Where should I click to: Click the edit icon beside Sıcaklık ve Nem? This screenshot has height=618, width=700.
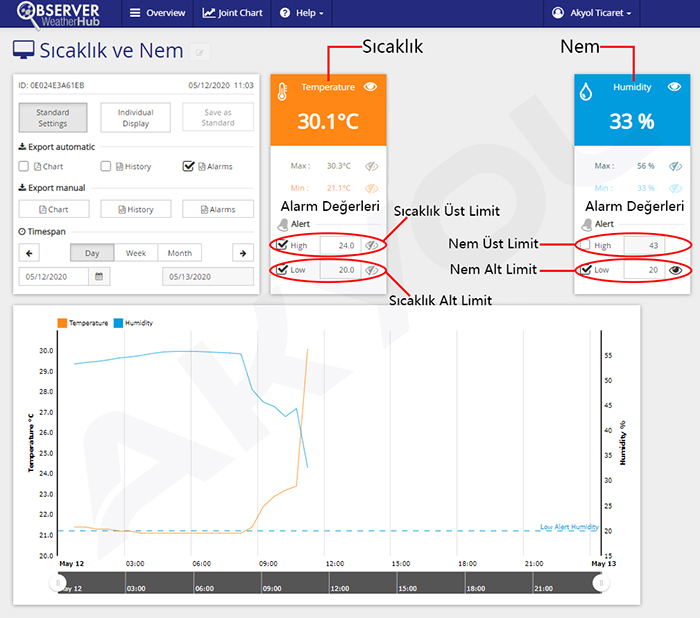pos(201,53)
